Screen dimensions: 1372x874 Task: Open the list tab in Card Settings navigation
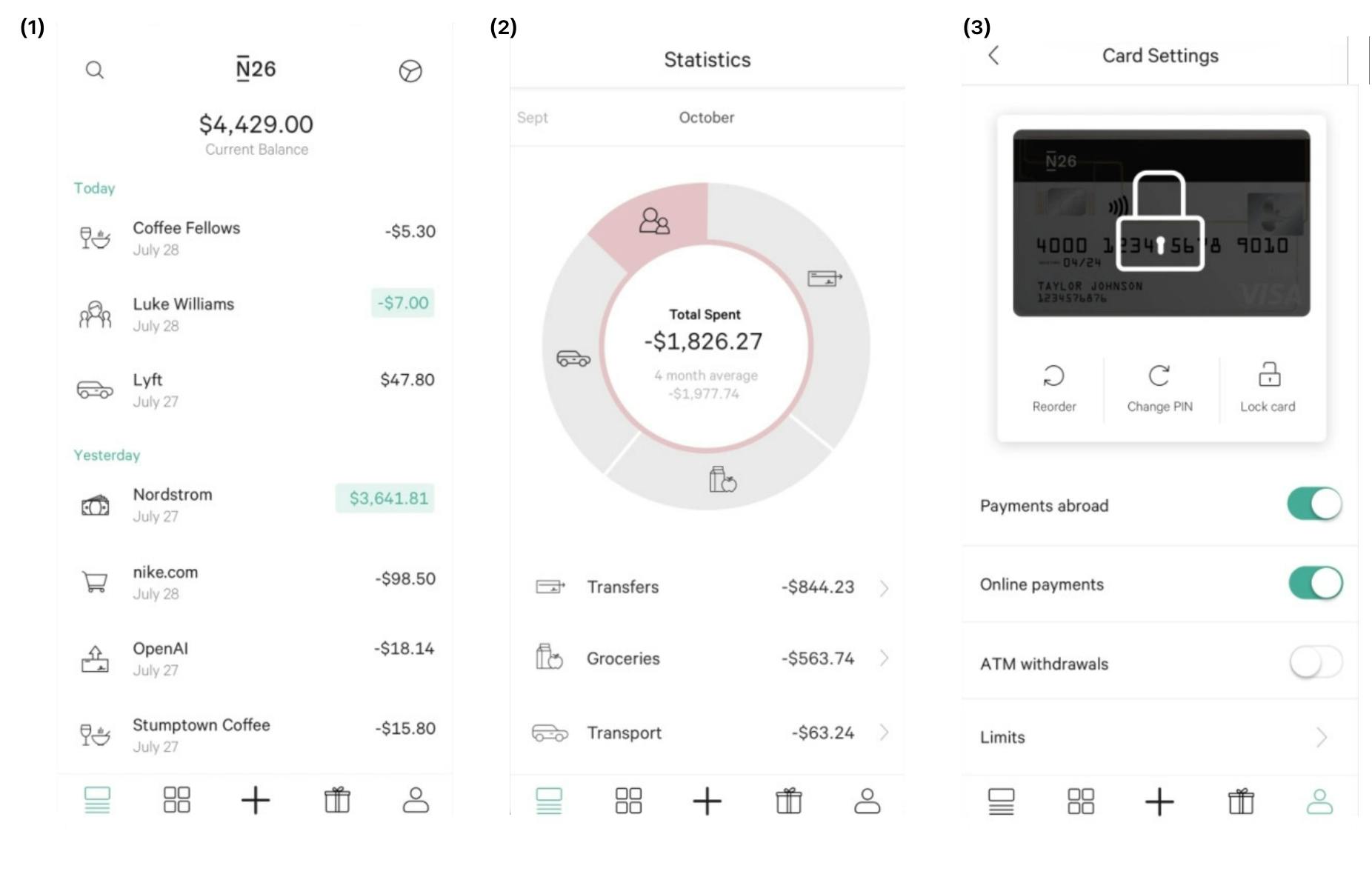(1001, 801)
